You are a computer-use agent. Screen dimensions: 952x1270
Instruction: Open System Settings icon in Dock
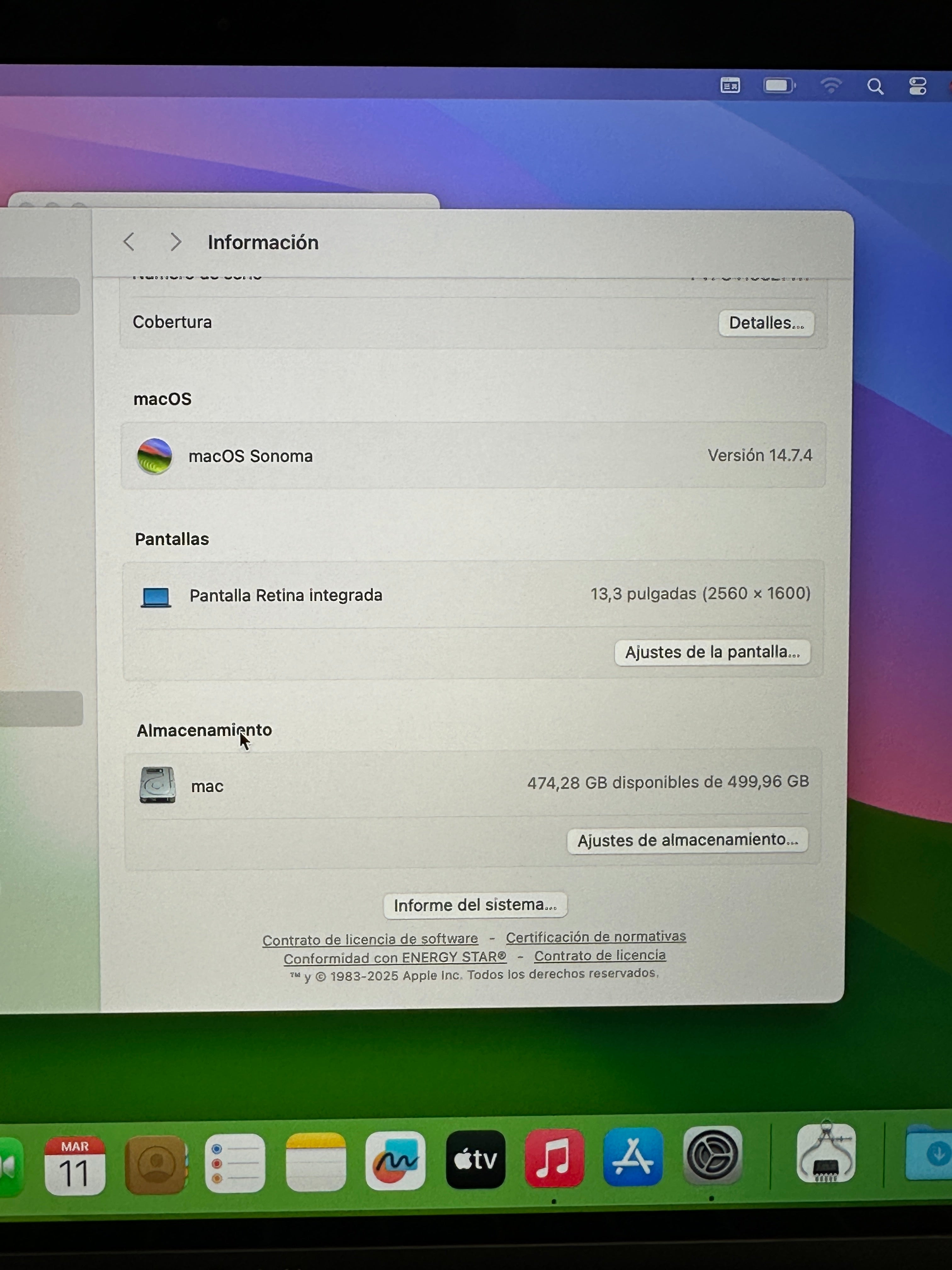(712, 1155)
